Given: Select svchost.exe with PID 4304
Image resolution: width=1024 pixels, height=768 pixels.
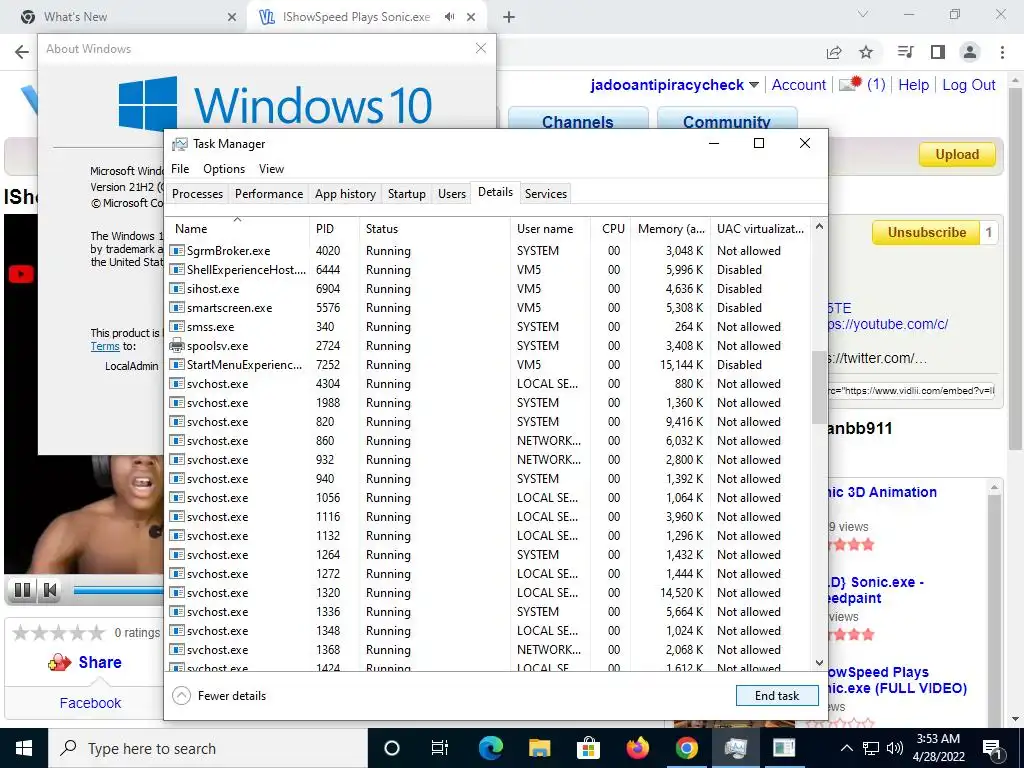Looking at the screenshot, I should 488,384.
